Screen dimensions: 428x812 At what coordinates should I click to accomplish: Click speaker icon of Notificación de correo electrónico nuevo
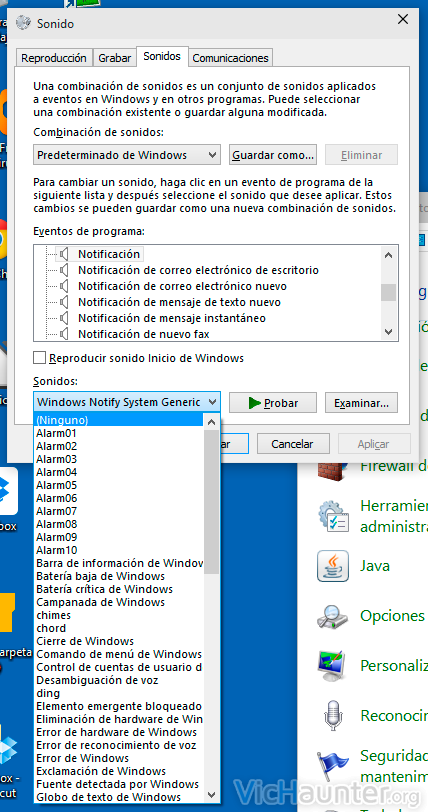[64, 286]
